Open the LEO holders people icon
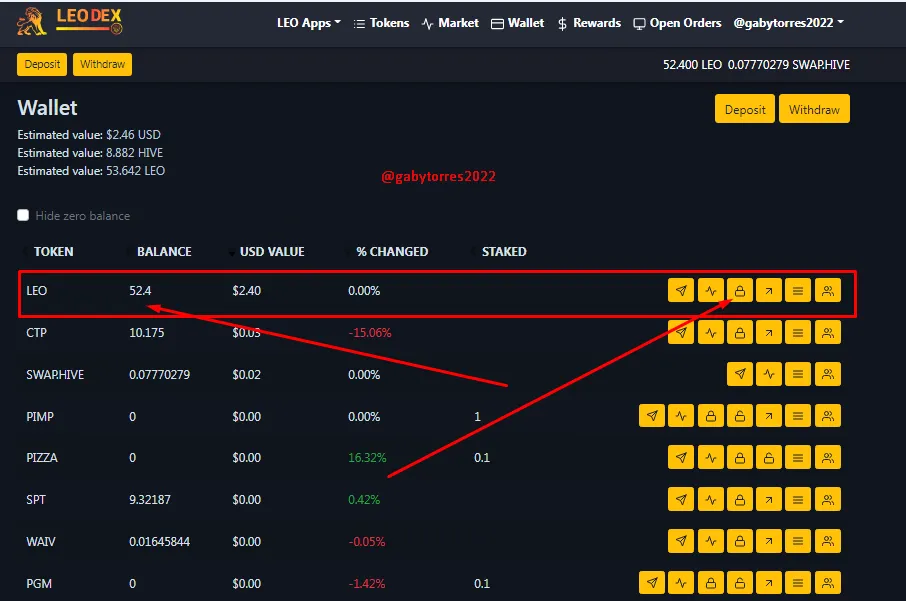Image resolution: width=906 pixels, height=601 pixels. pyautogui.click(x=827, y=290)
